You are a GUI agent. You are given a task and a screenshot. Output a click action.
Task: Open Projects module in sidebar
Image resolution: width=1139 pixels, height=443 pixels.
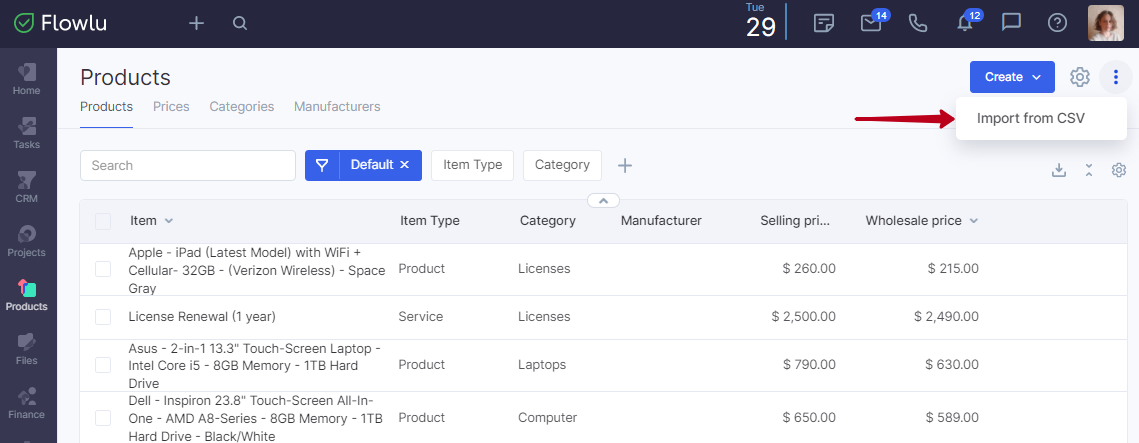[27, 242]
